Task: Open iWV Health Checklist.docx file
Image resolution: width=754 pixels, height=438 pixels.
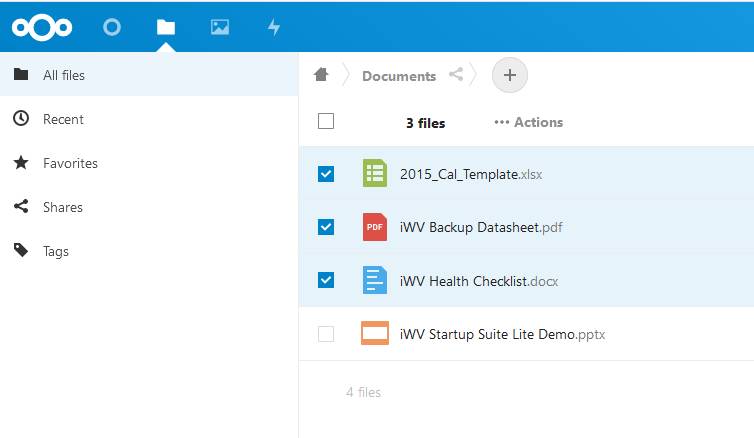Action: (479, 281)
